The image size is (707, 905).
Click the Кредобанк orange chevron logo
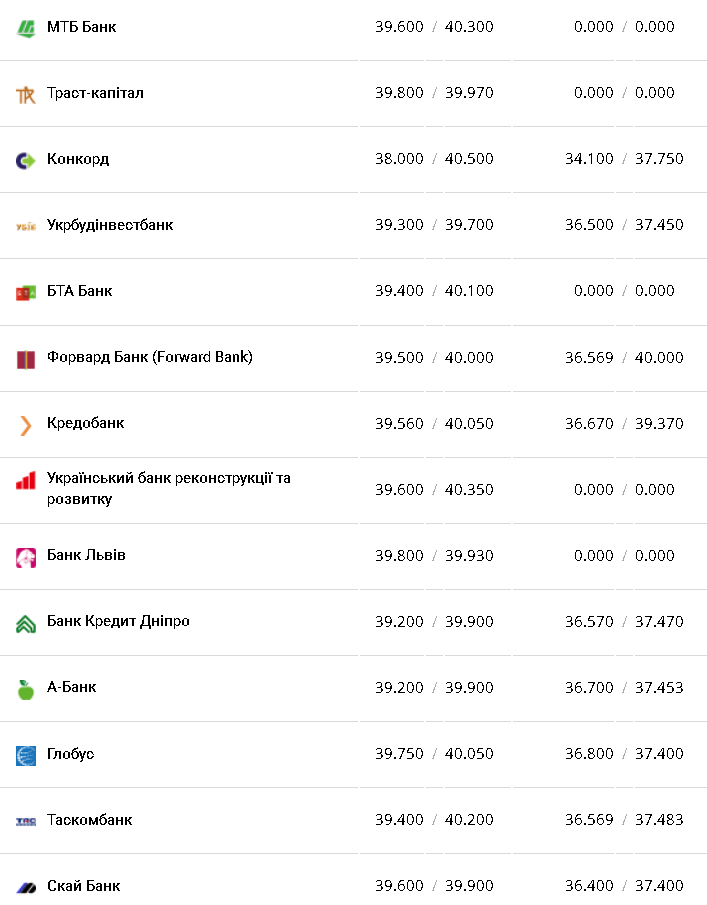click(26, 425)
